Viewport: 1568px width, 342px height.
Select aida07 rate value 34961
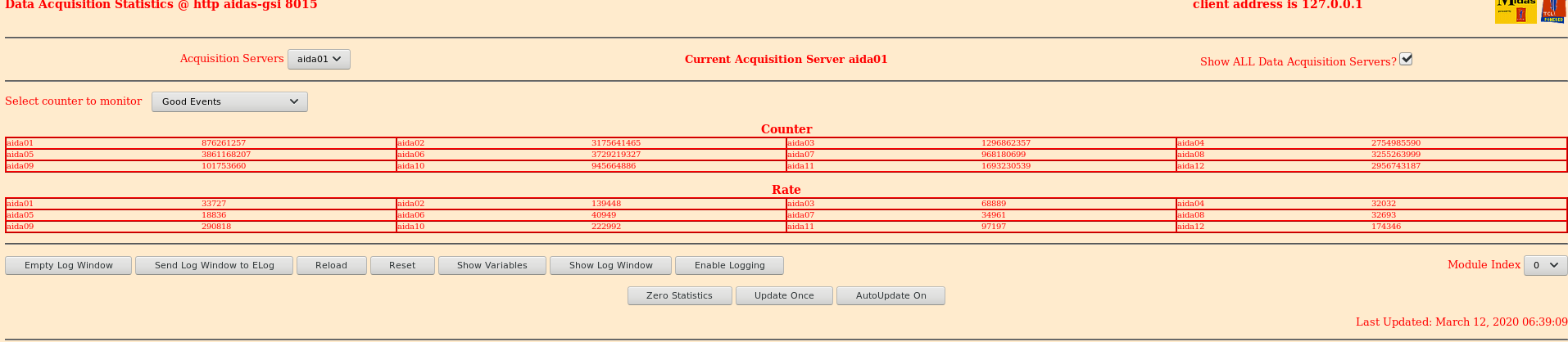994,215
